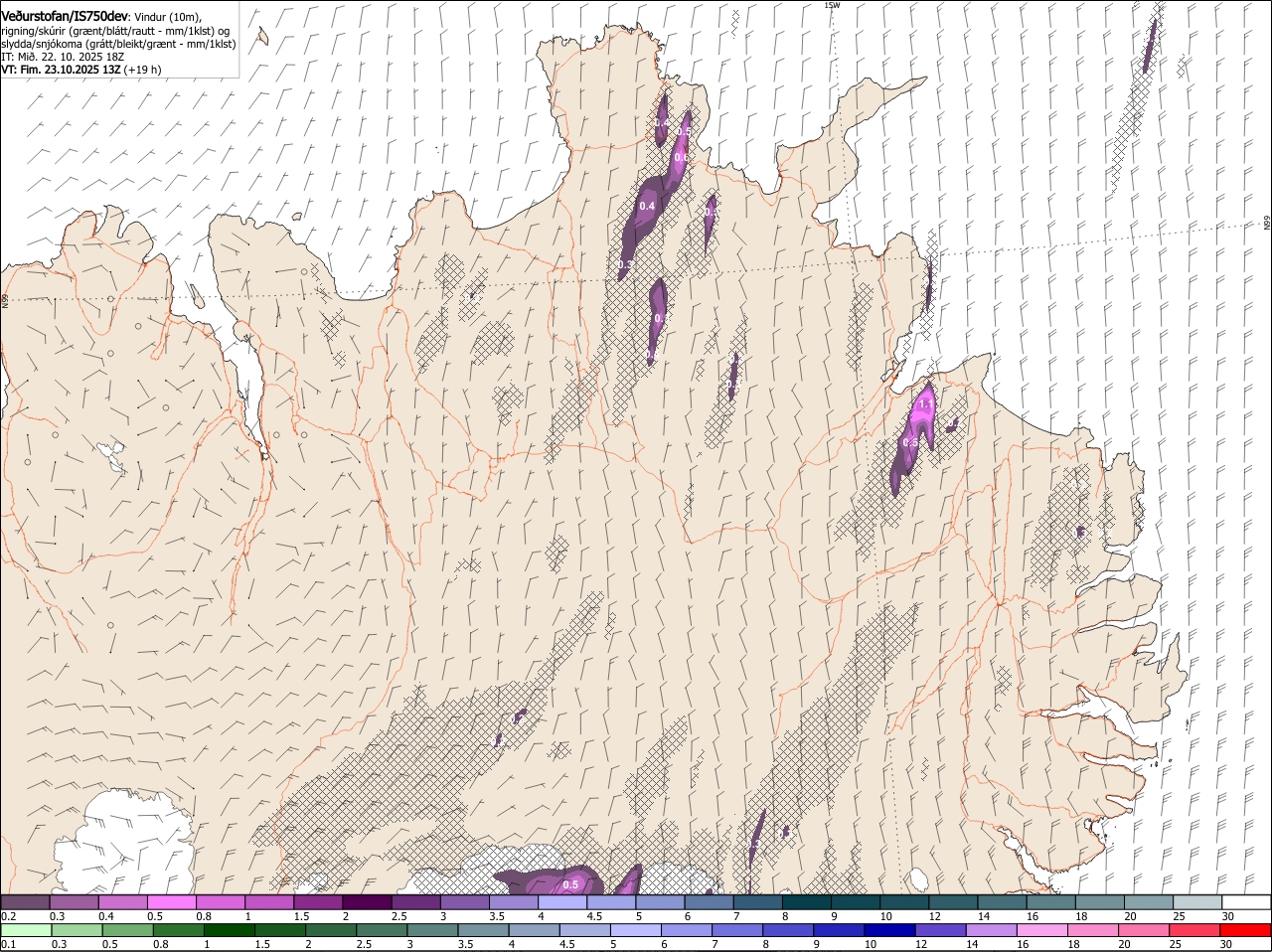Pick the dark mauve 0.2–0.3 legend swatch
Screen dimensions: 1272x952
pos(25,902)
